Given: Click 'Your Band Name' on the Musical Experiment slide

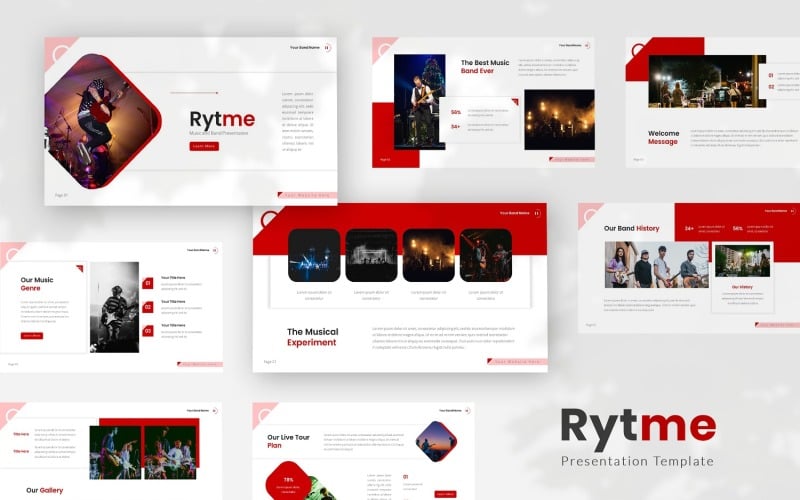Looking at the screenshot, I should pyautogui.click(x=514, y=213).
